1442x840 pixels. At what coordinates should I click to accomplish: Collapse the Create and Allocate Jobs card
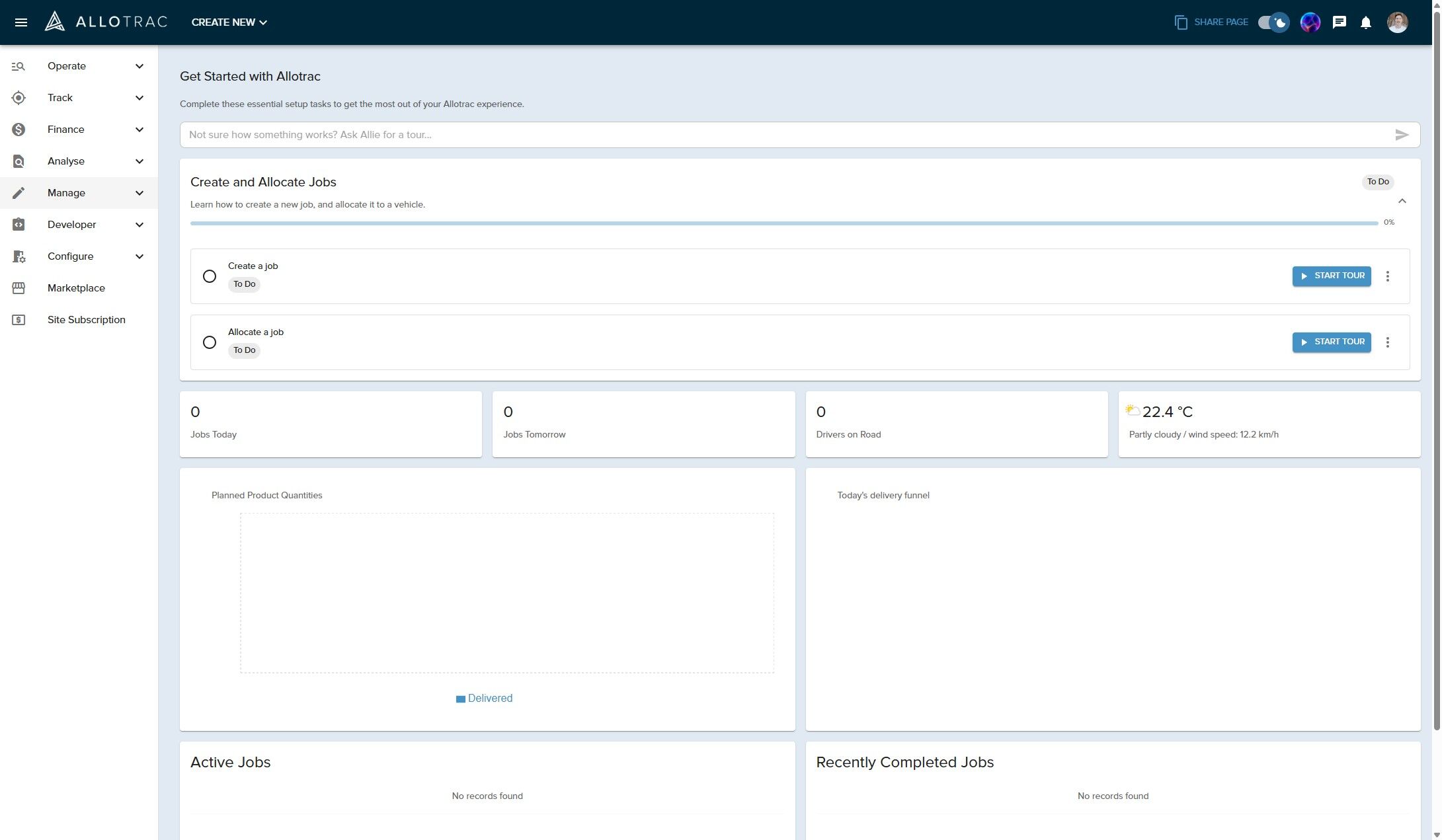click(1402, 201)
